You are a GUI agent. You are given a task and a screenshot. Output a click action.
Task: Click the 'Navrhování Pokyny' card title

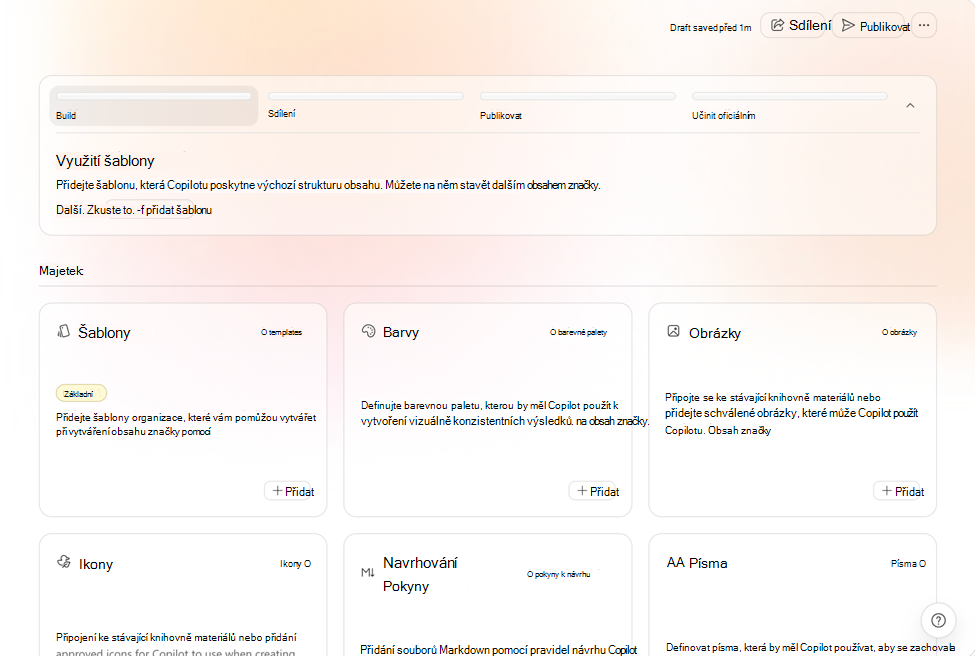click(x=420, y=575)
